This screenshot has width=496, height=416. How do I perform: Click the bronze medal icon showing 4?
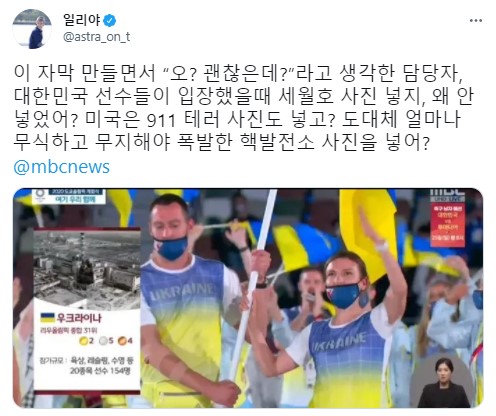[122, 341]
